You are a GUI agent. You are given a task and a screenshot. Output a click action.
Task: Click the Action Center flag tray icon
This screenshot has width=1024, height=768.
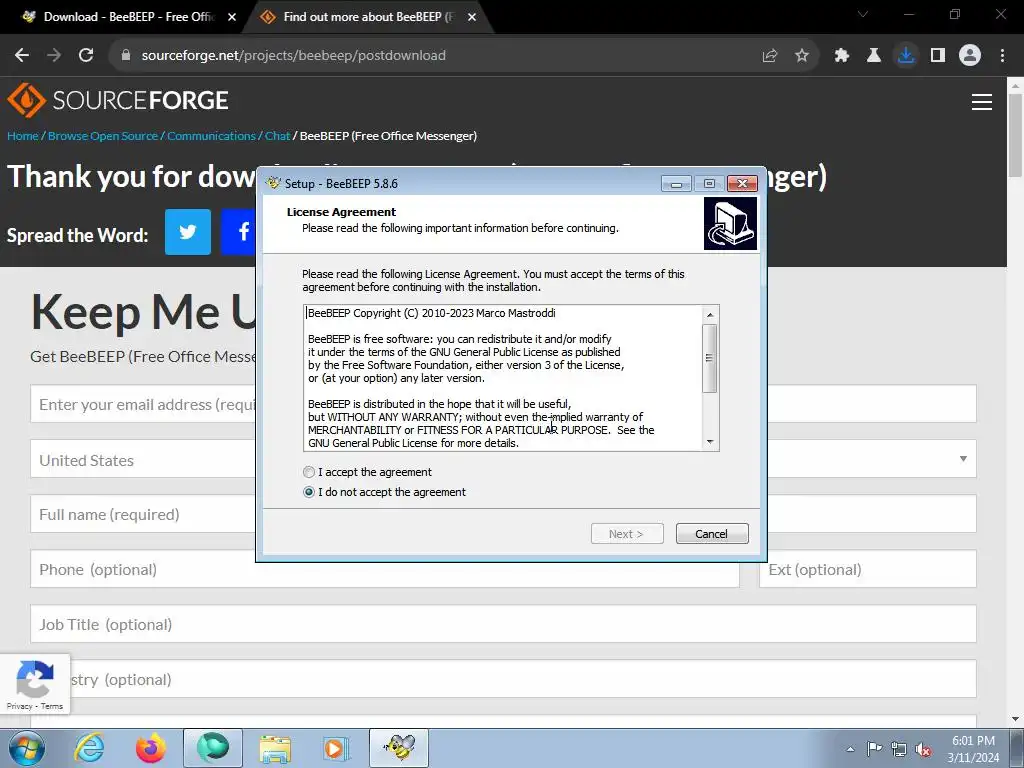tap(874, 749)
